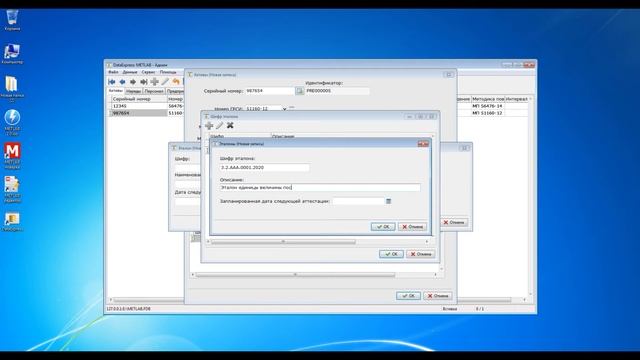The image size is (640, 360).
Task: Open the Данные menu
Action: [130, 72]
